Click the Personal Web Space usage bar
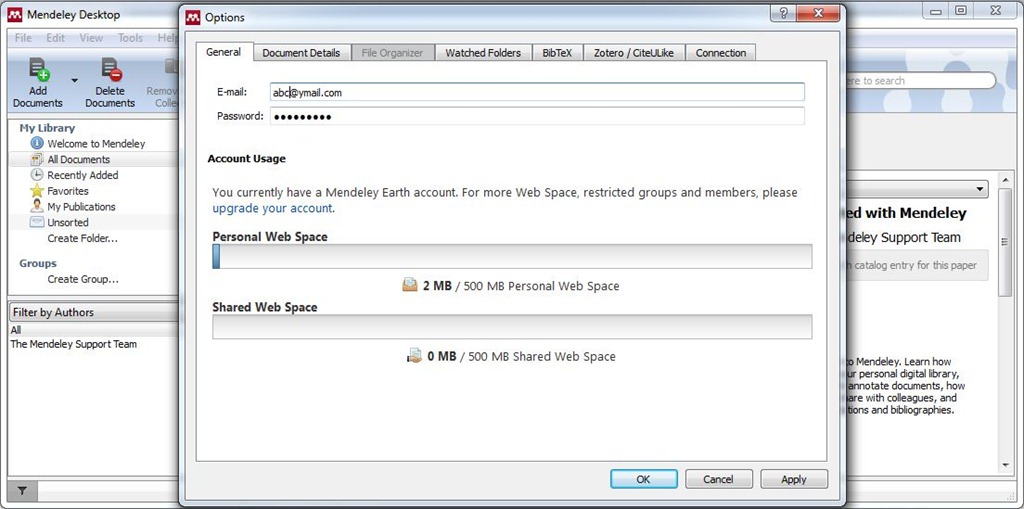 click(512, 257)
